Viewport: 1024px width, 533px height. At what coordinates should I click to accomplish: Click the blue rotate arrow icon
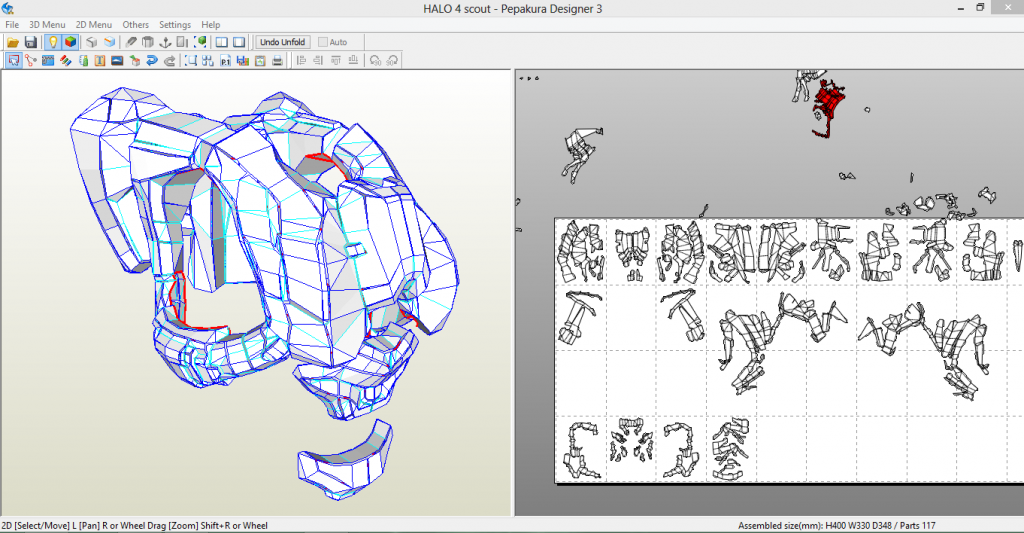click(152, 60)
